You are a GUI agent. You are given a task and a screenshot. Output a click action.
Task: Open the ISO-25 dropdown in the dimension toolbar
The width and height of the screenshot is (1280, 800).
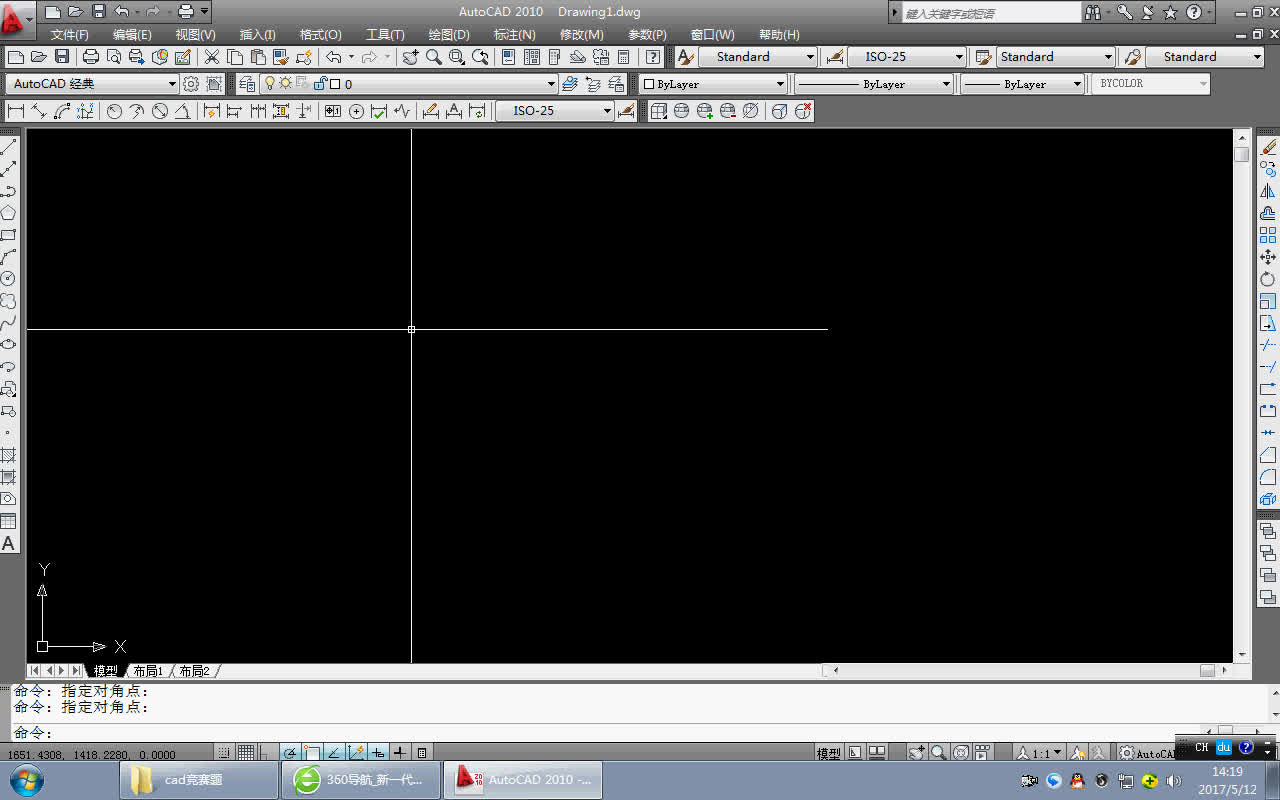tap(555, 111)
